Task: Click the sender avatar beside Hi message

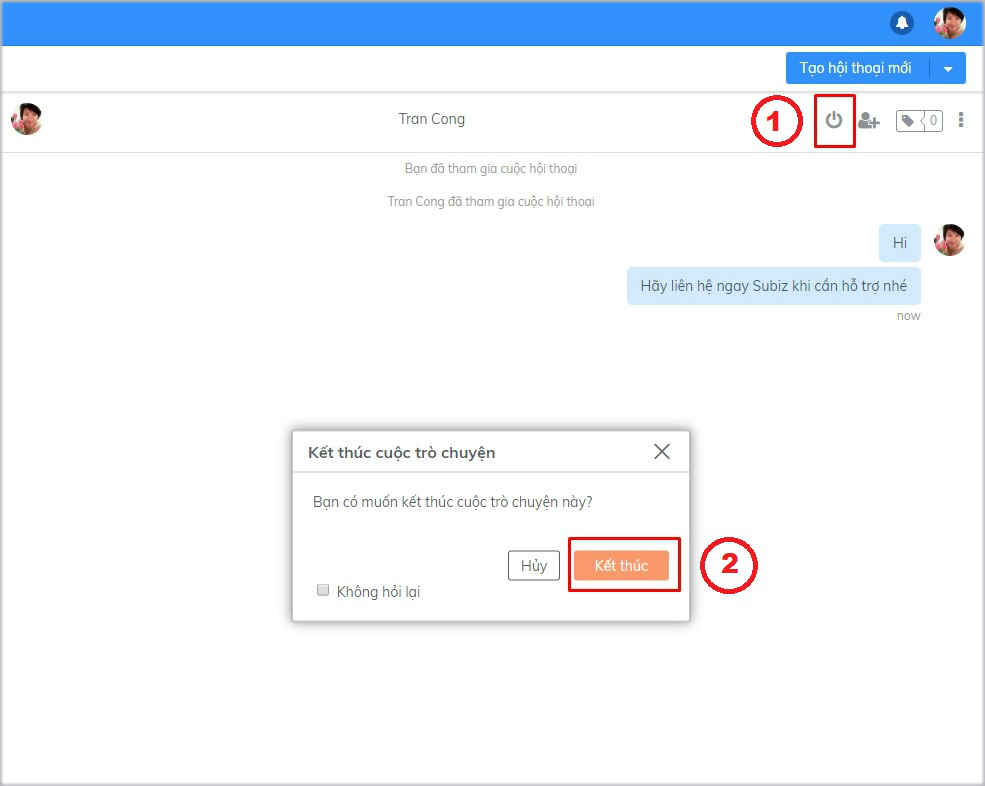Action: pos(949,240)
